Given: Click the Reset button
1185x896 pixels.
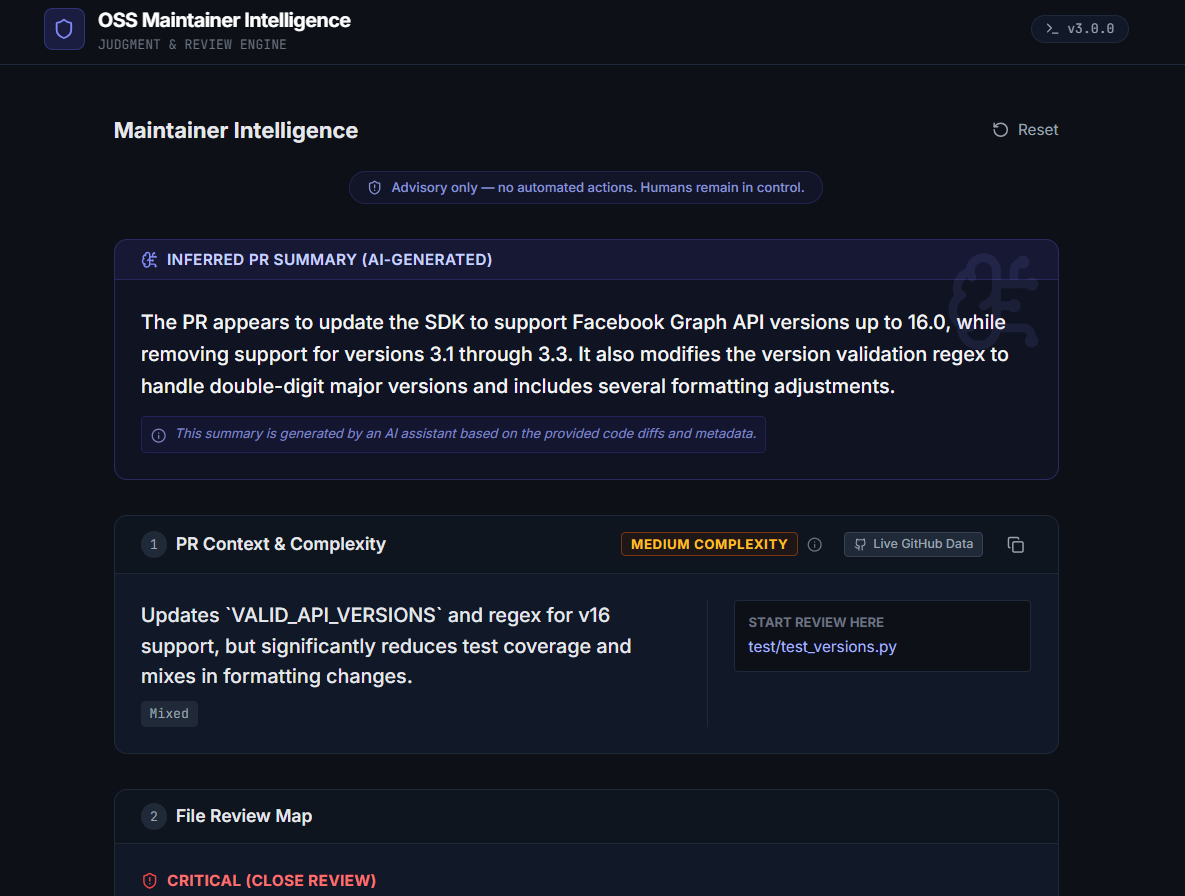Looking at the screenshot, I should 1025,130.
